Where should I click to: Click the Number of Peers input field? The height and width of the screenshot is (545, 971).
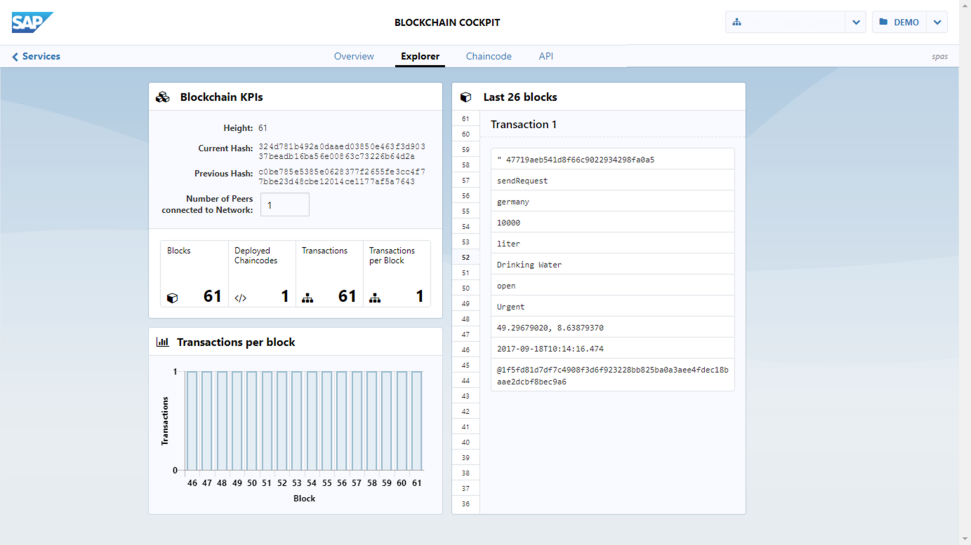285,205
